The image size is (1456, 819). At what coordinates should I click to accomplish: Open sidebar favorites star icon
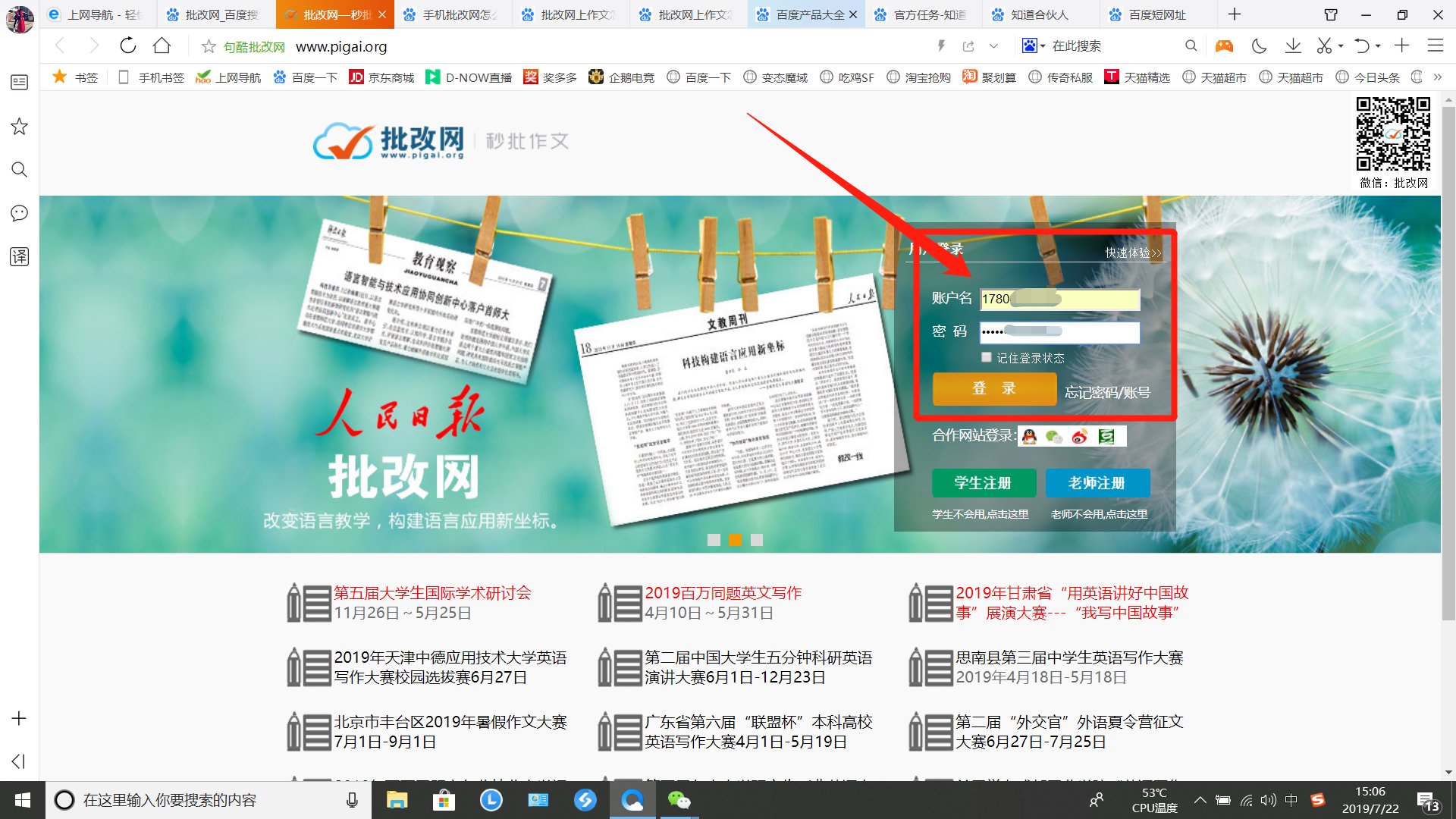point(19,126)
